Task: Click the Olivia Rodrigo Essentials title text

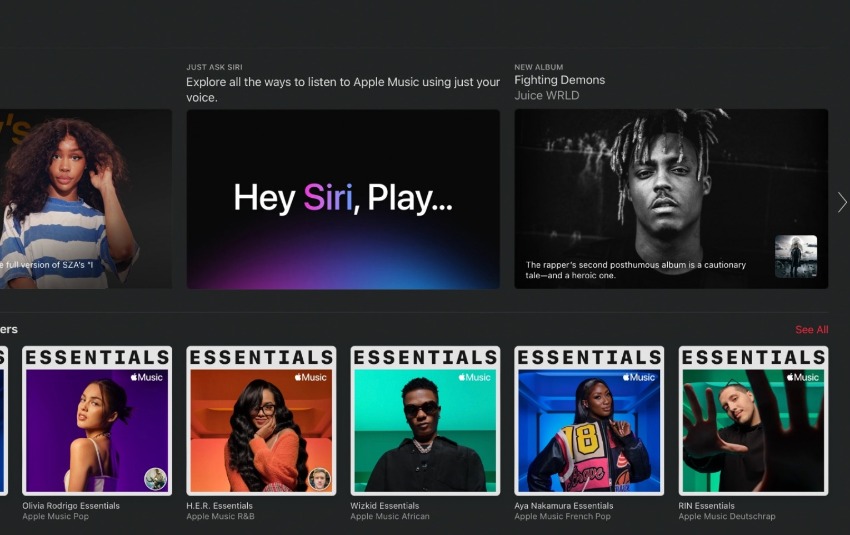Action: [x=71, y=506]
